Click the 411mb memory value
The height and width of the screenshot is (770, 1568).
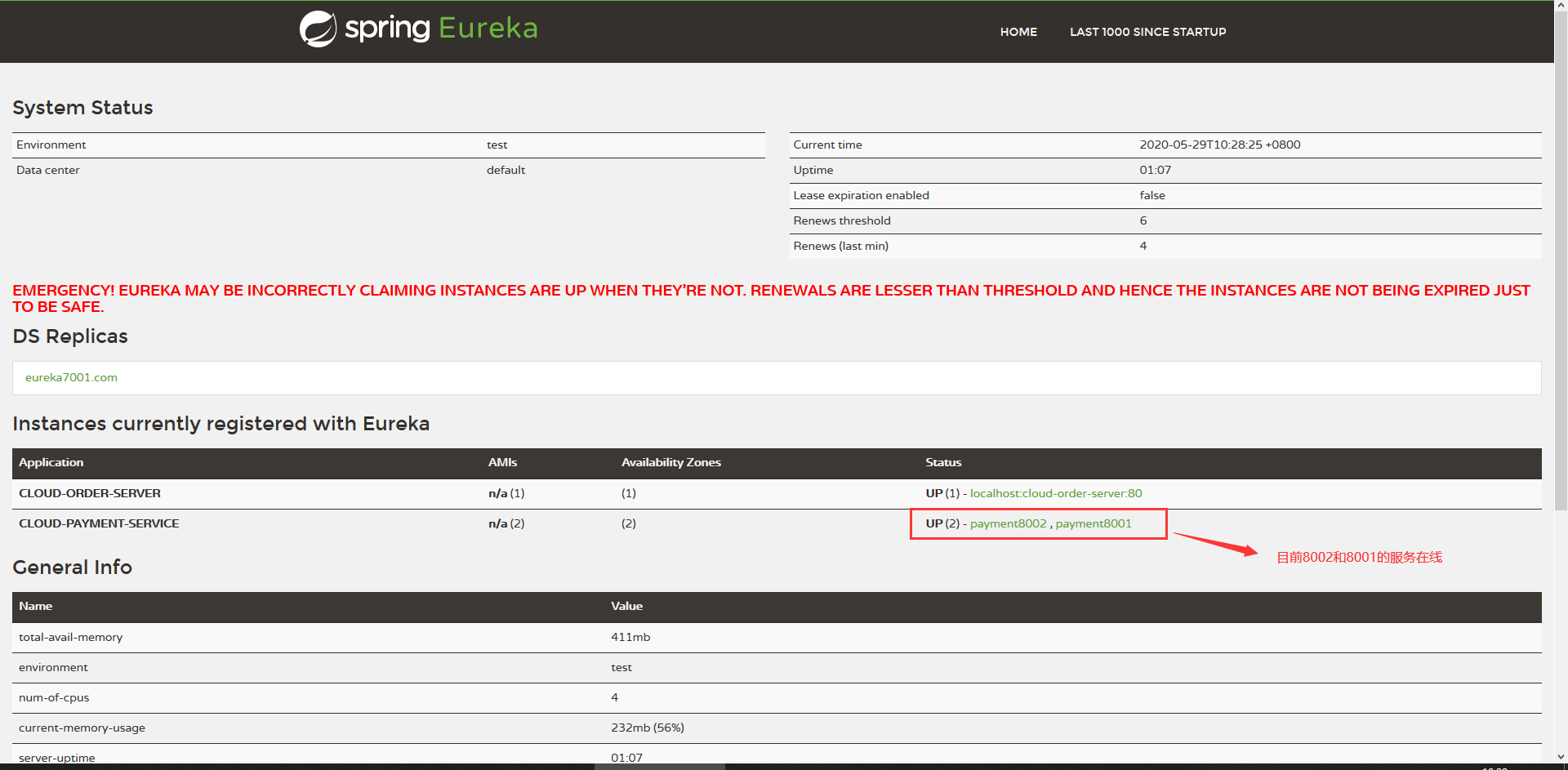[630, 637]
